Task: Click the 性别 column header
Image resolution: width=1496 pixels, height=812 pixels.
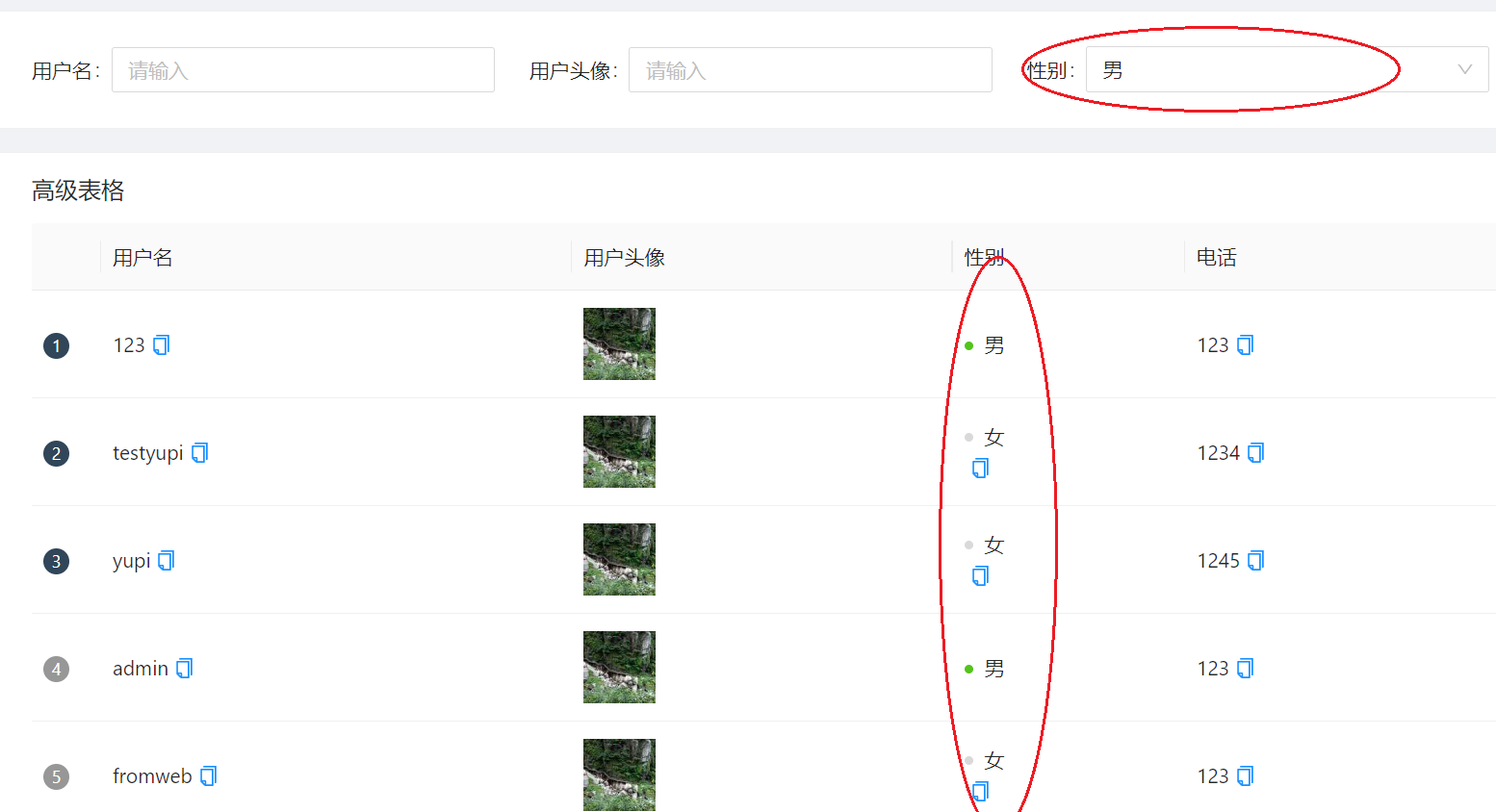Action: click(984, 257)
